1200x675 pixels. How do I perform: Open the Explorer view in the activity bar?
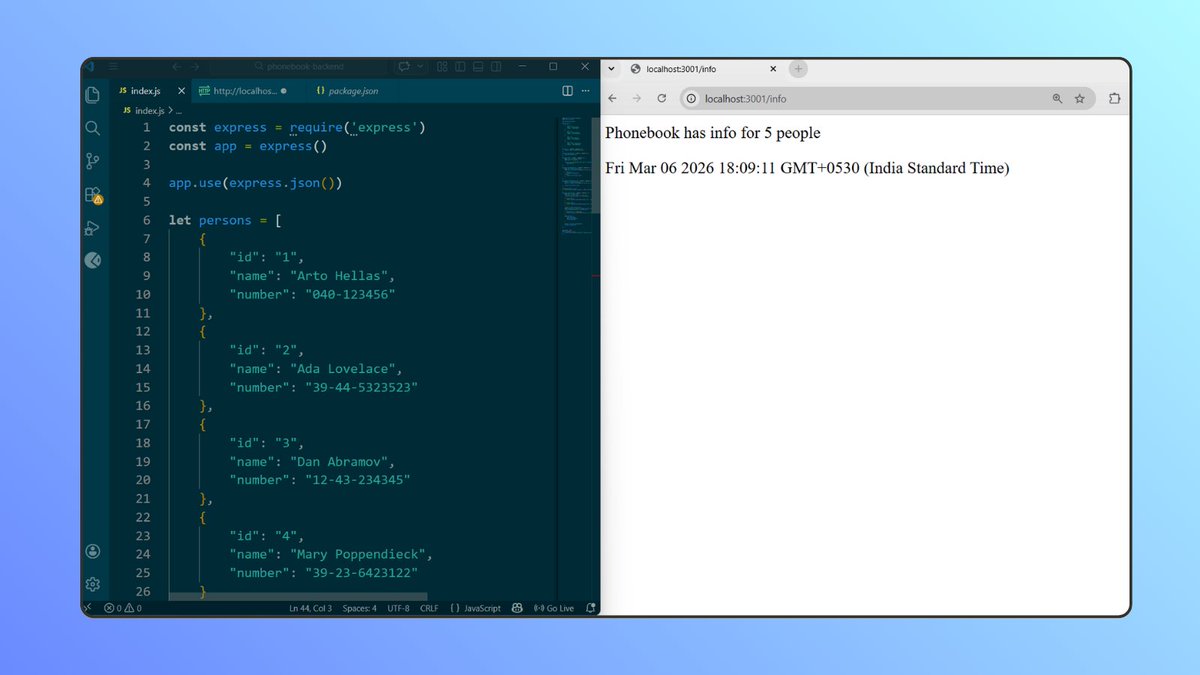(x=93, y=95)
